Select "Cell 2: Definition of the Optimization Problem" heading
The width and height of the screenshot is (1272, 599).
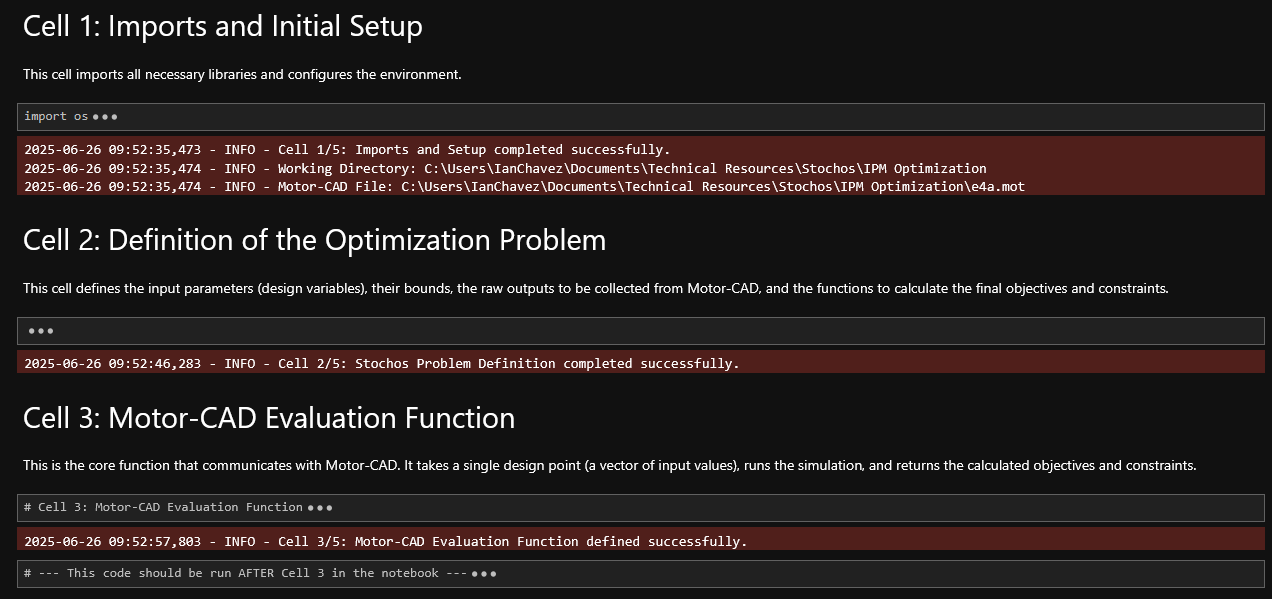point(314,240)
